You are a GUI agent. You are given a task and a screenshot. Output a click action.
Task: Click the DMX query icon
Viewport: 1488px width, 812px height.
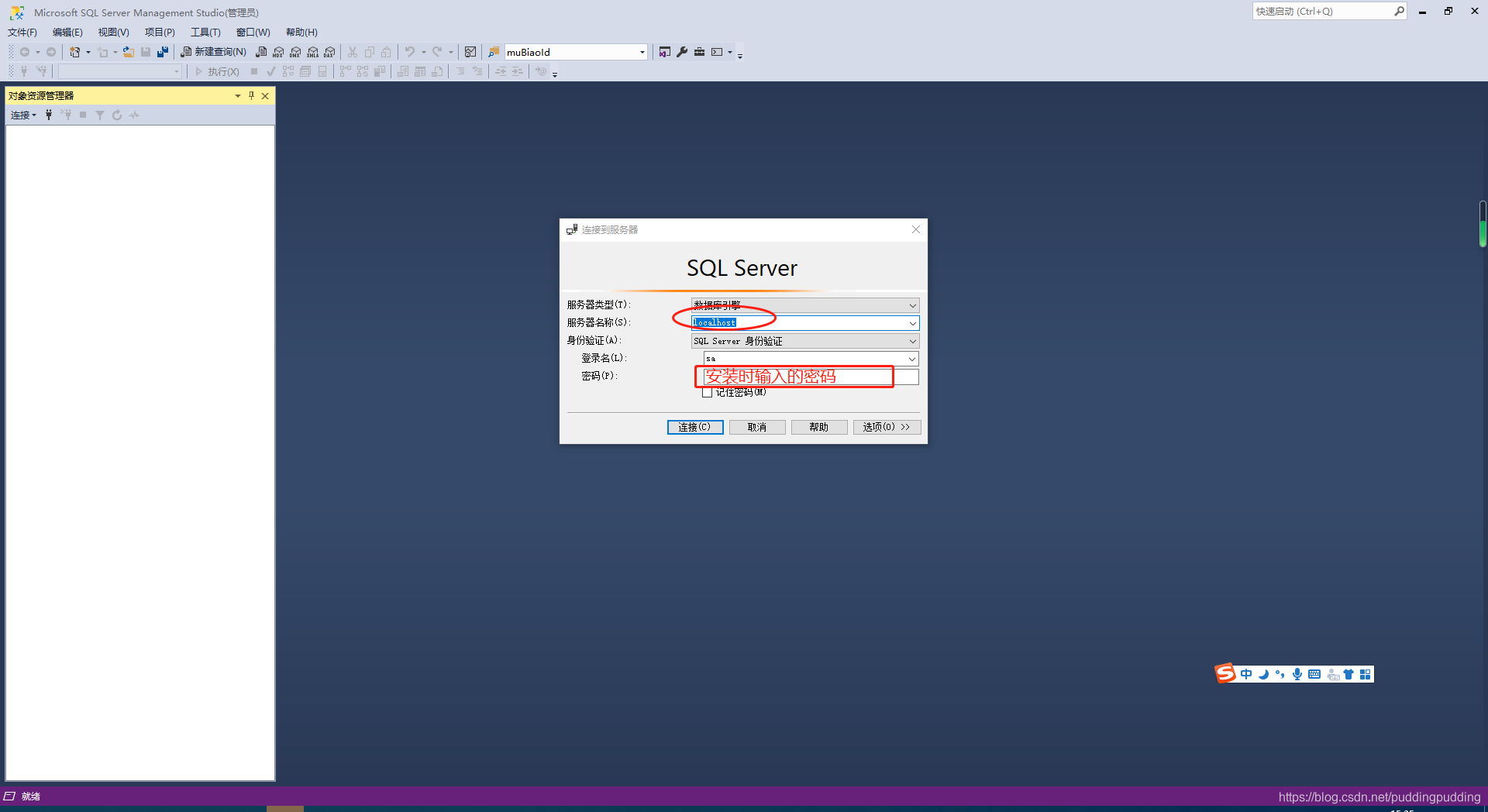click(x=295, y=52)
